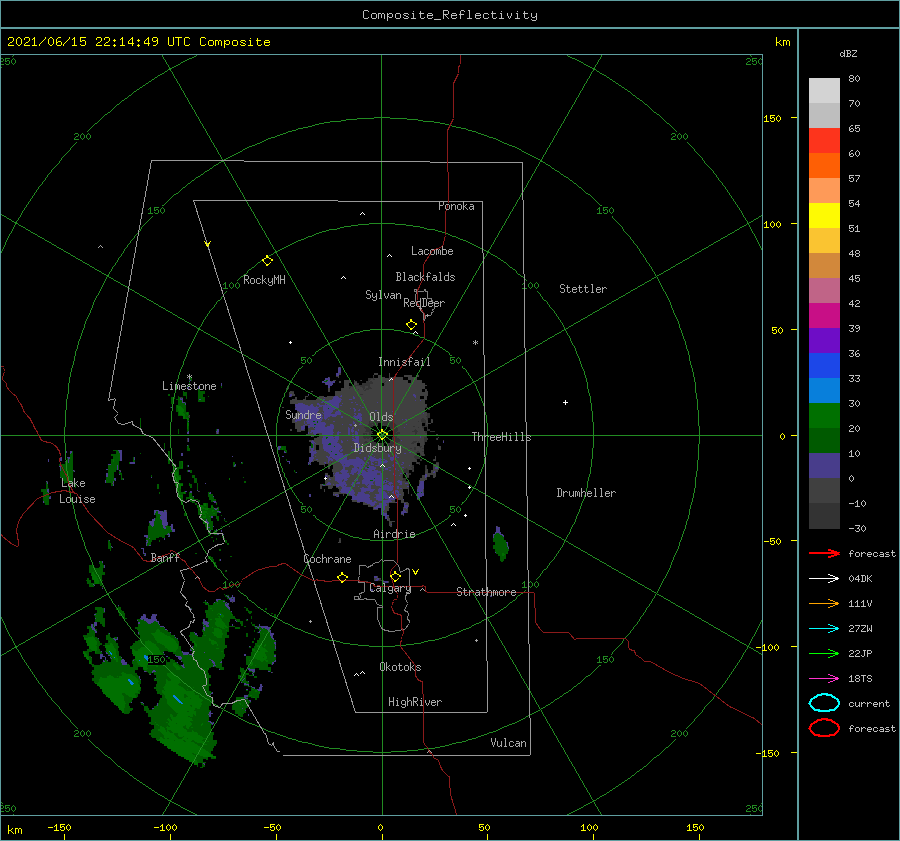Screen dimensions: 900x841
Task: Click the Lacombe label
Action: (x=432, y=251)
